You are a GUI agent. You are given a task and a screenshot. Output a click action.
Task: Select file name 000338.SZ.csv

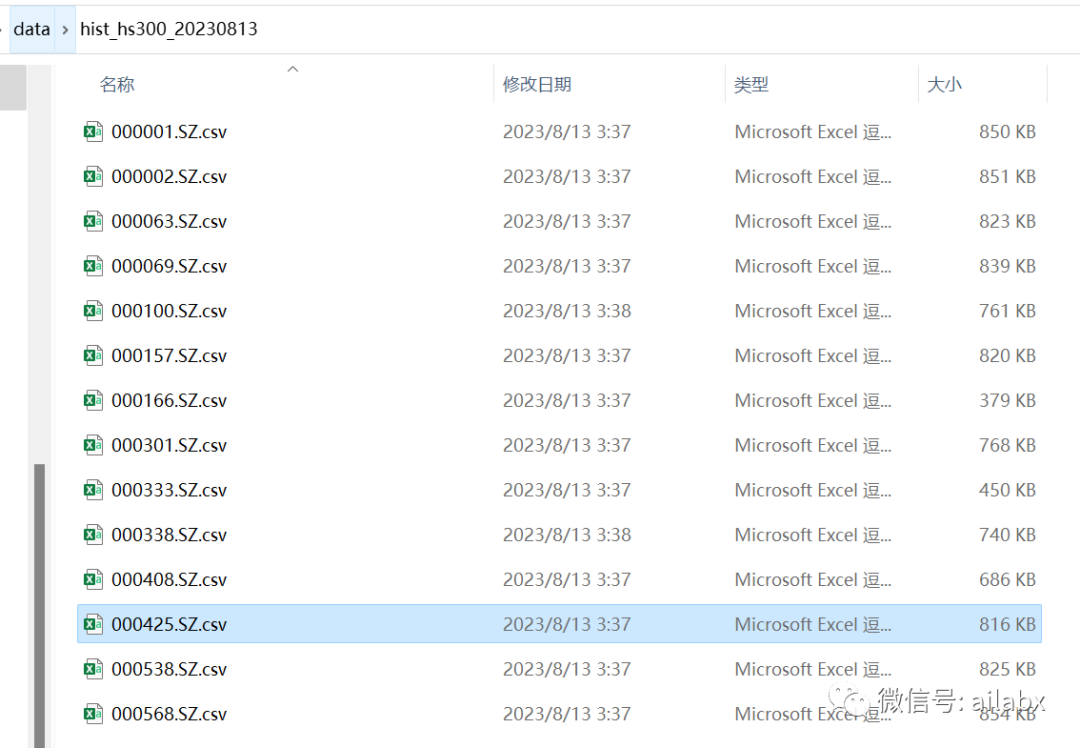169,534
